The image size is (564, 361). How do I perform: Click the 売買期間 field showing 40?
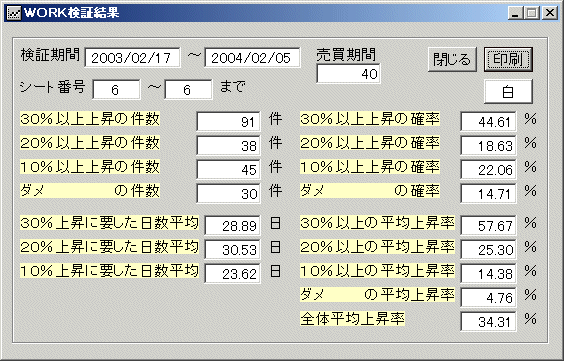pos(348,74)
